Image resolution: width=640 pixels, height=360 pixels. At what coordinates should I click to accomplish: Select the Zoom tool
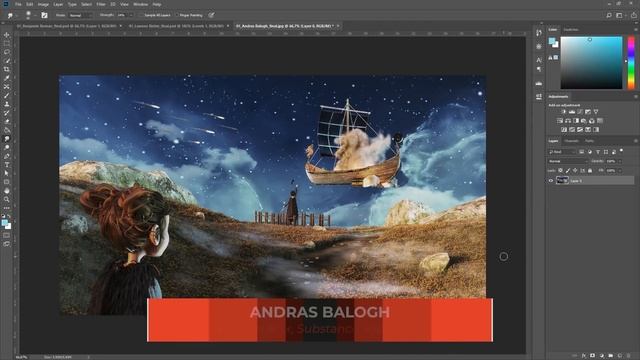[7, 199]
